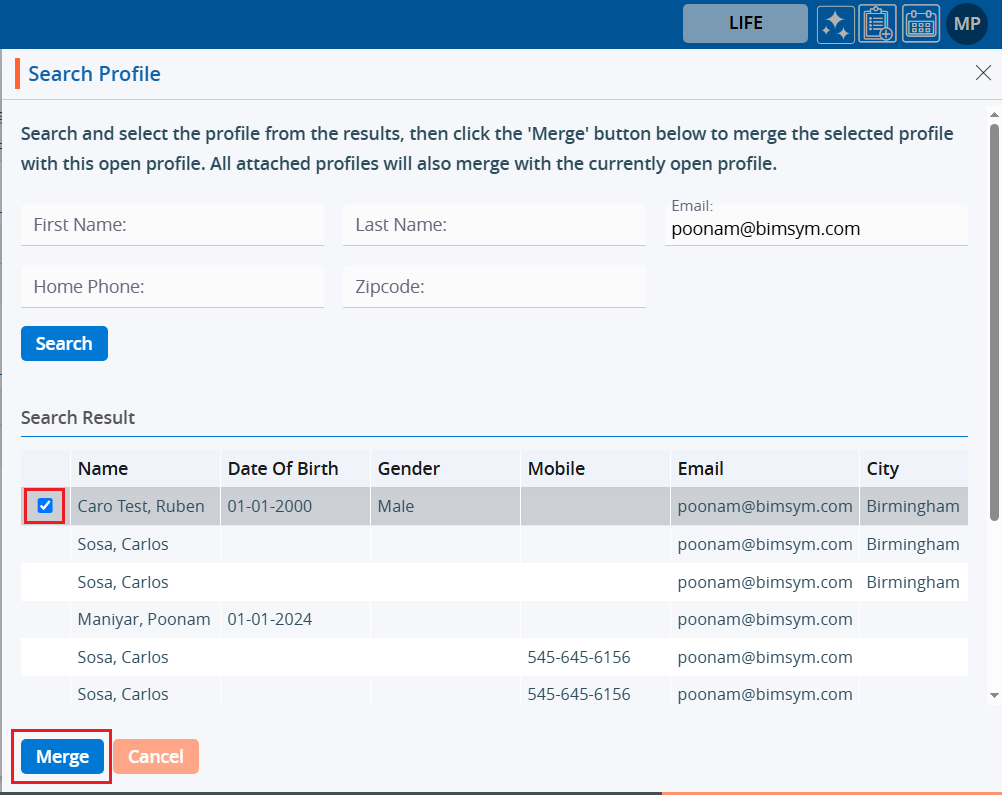
Task: Click the MP user avatar
Action: [966, 24]
